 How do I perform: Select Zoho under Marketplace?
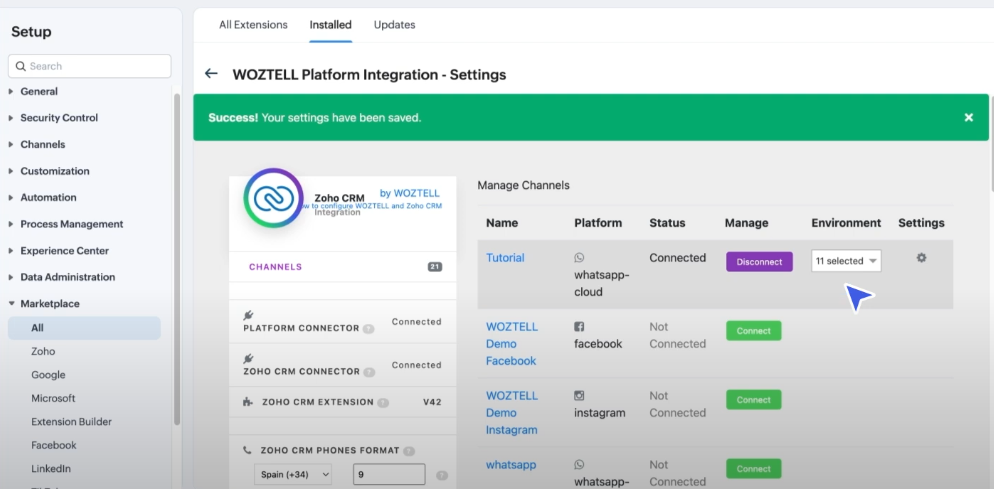tap(43, 351)
